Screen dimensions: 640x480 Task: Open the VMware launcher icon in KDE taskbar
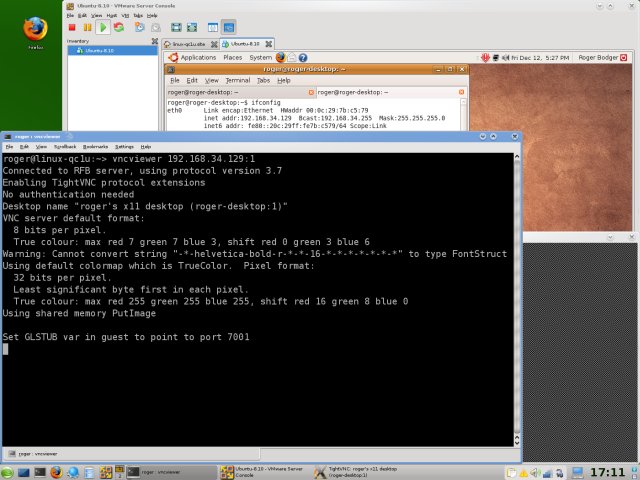click(106, 473)
